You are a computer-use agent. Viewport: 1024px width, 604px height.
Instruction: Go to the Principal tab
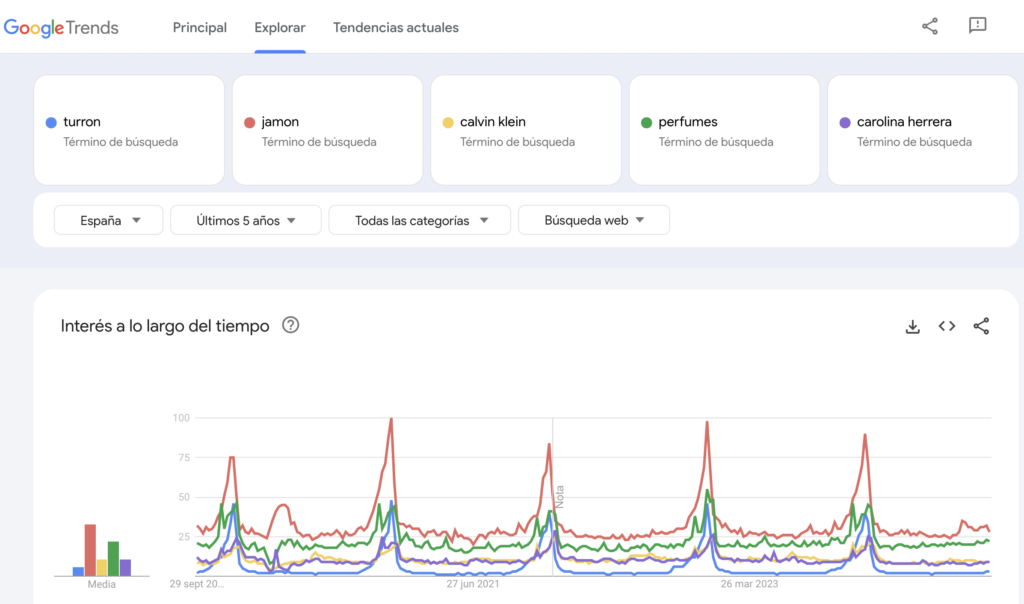click(200, 27)
